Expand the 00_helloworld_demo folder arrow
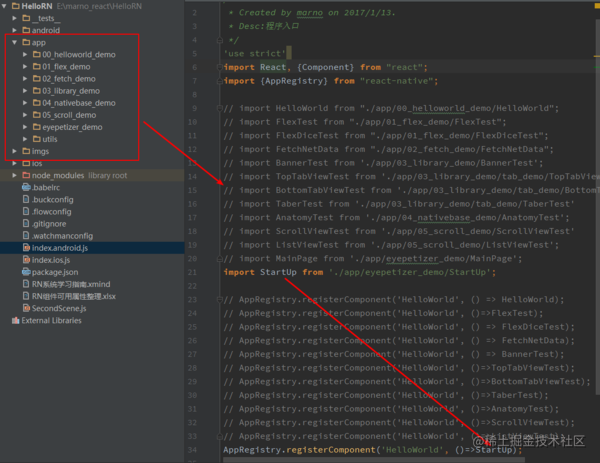The image size is (600, 463). pyautogui.click(x=25, y=54)
